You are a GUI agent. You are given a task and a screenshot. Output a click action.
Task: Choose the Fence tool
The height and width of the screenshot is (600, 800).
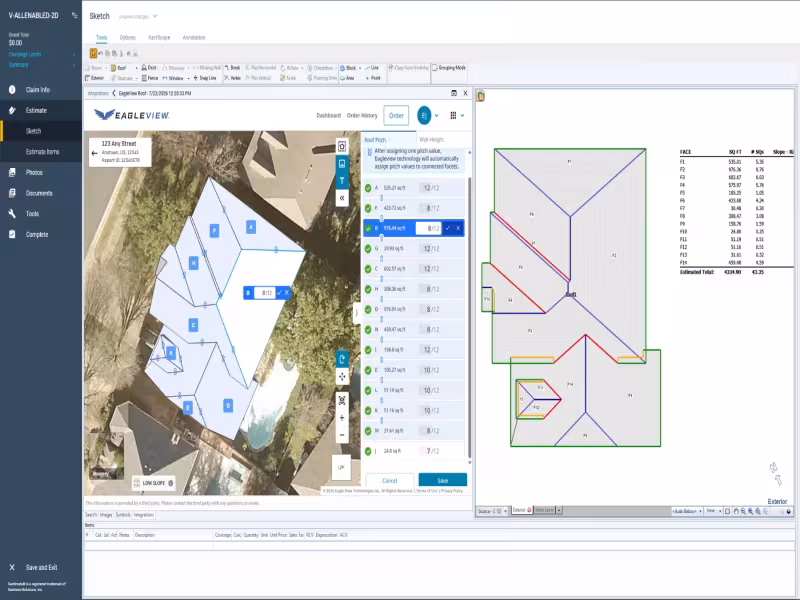(x=149, y=78)
